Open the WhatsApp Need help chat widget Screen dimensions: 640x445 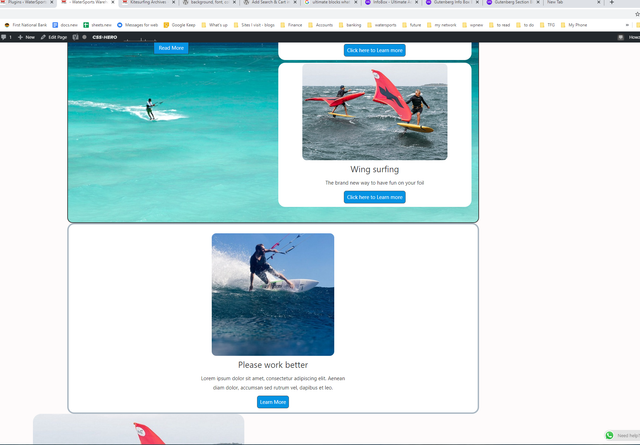click(x=622, y=436)
